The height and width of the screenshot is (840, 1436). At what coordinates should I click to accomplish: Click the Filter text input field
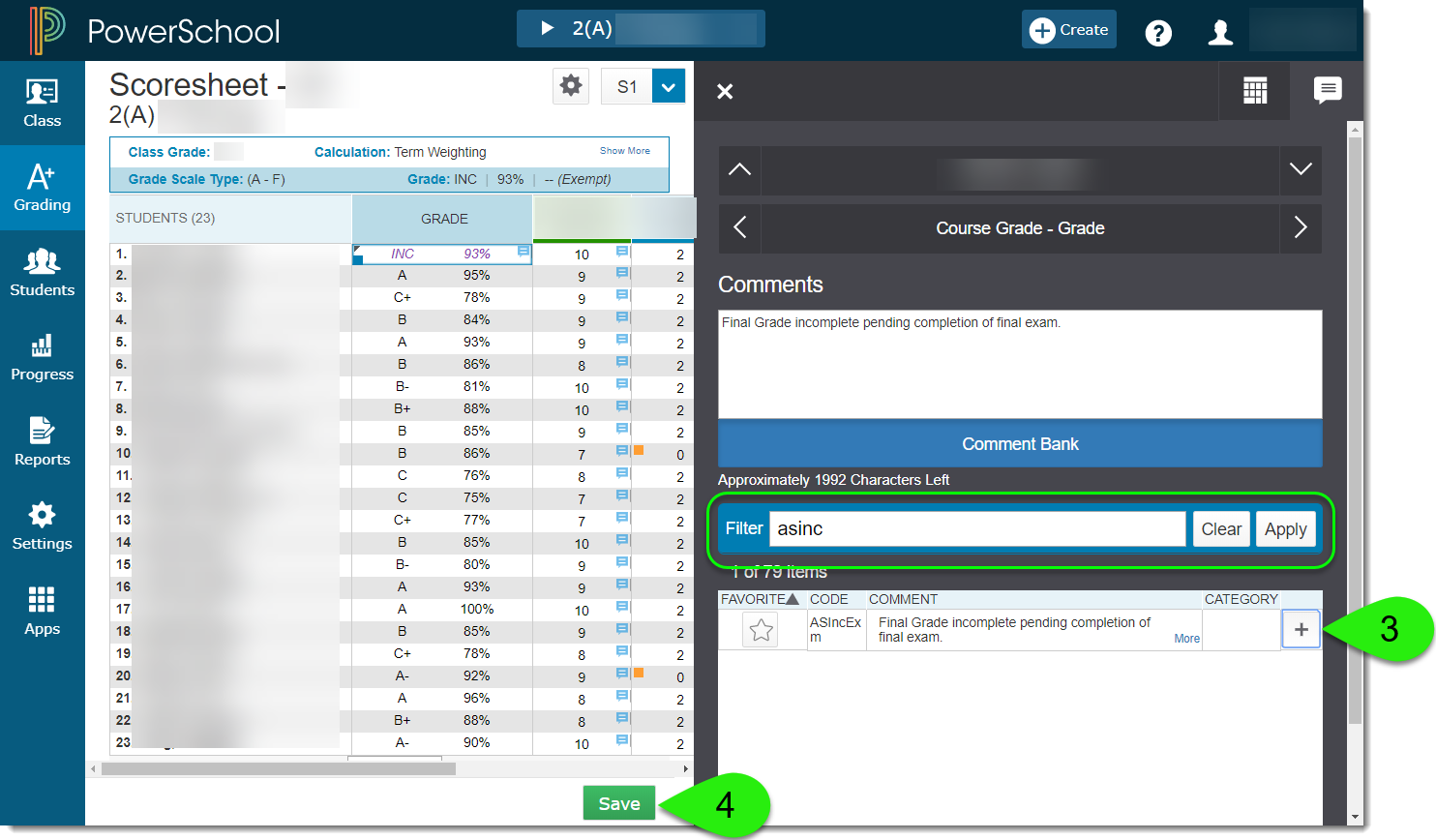(976, 529)
